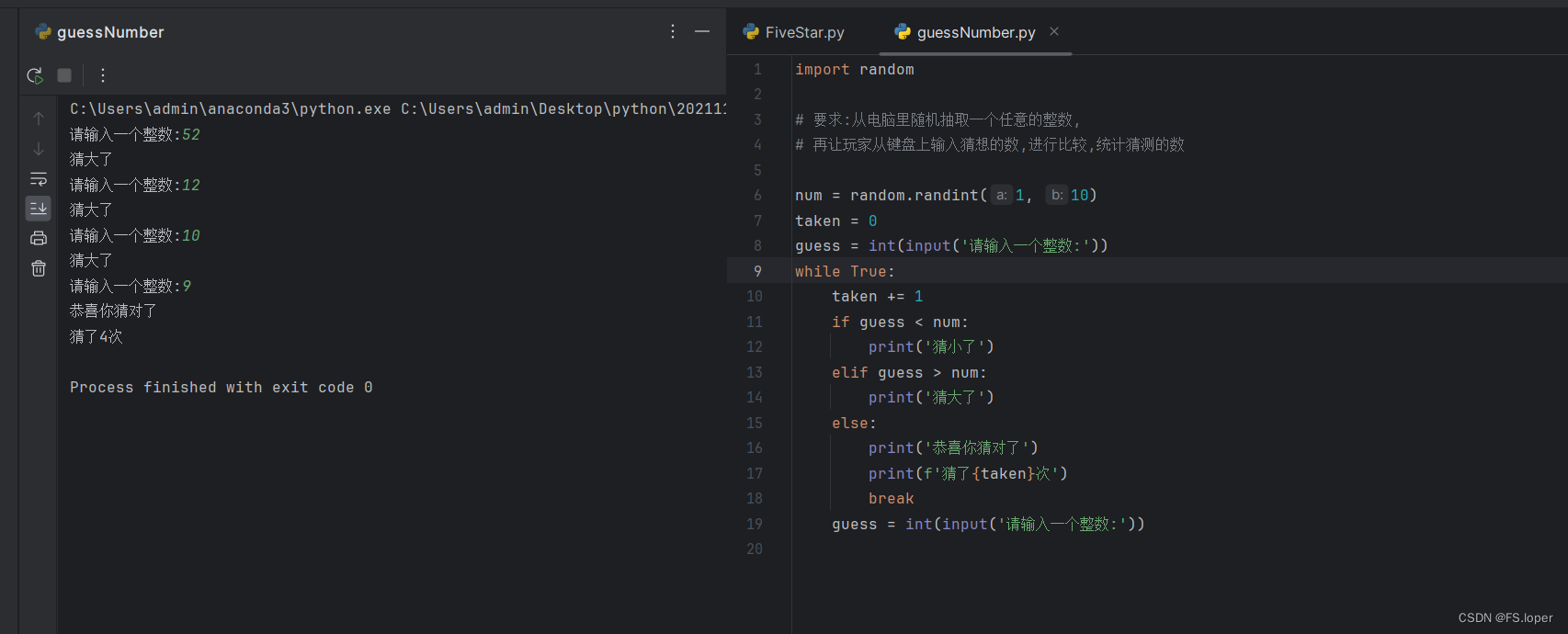Image resolution: width=1568 pixels, height=634 pixels.
Task: Print the console output
Action: 39,239
